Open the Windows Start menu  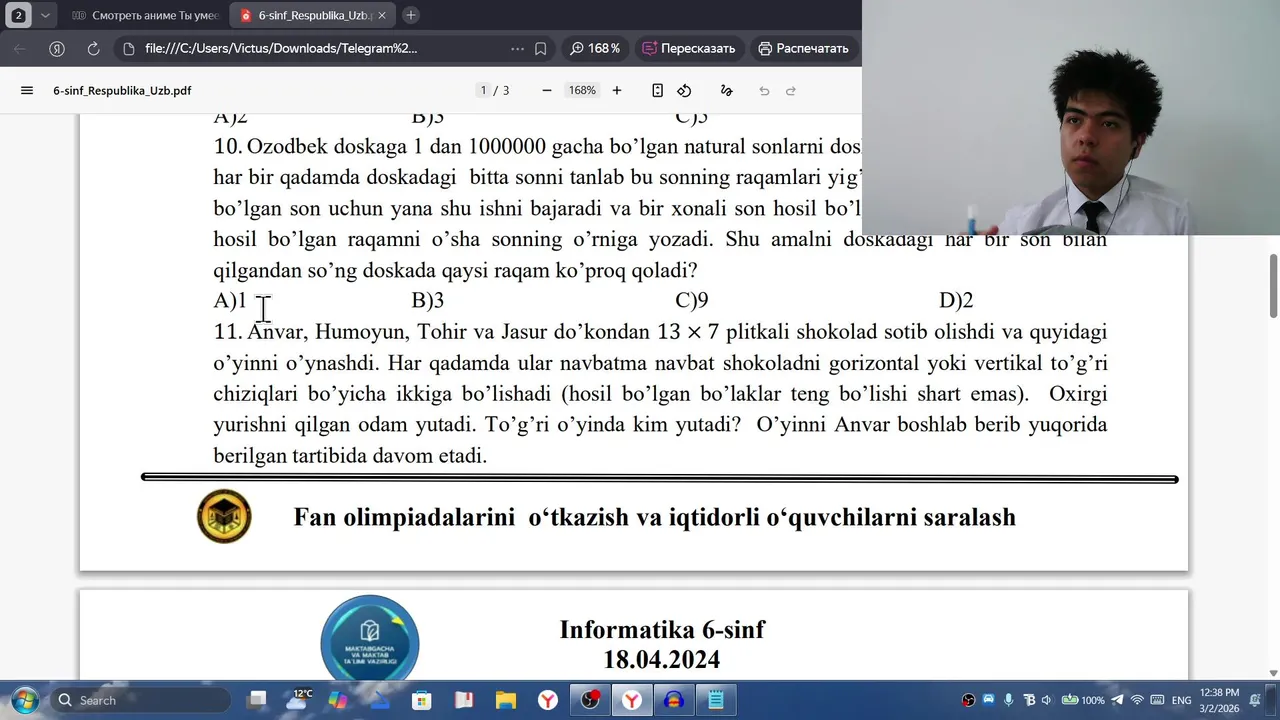click(x=24, y=700)
